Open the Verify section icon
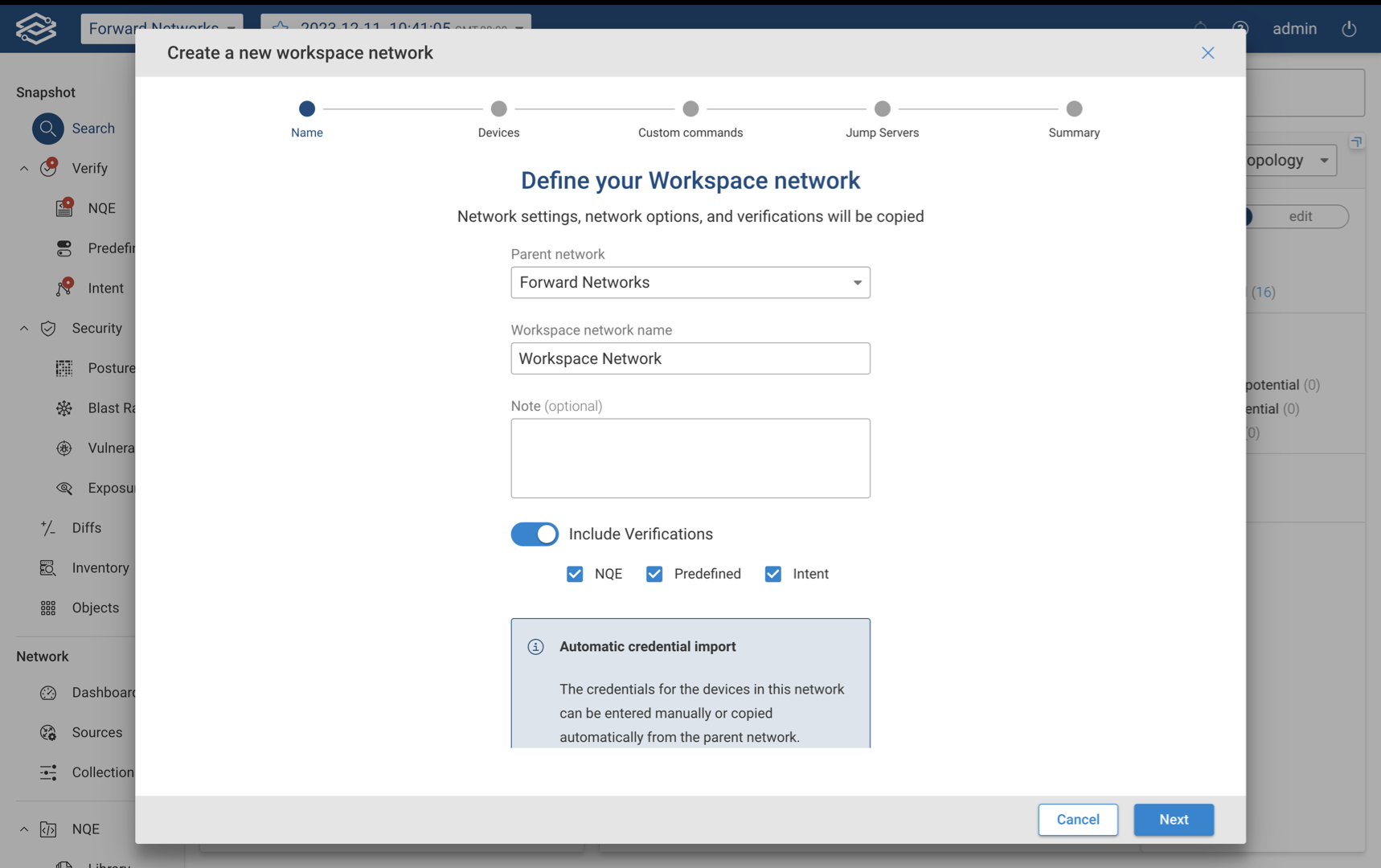The height and width of the screenshot is (868, 1381). point(49,168)
